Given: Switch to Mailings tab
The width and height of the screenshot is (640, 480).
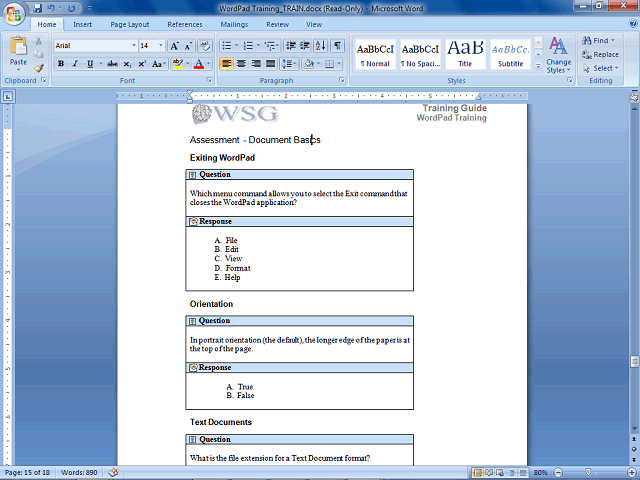Looking at the screenshot, I should click(234, 24).
